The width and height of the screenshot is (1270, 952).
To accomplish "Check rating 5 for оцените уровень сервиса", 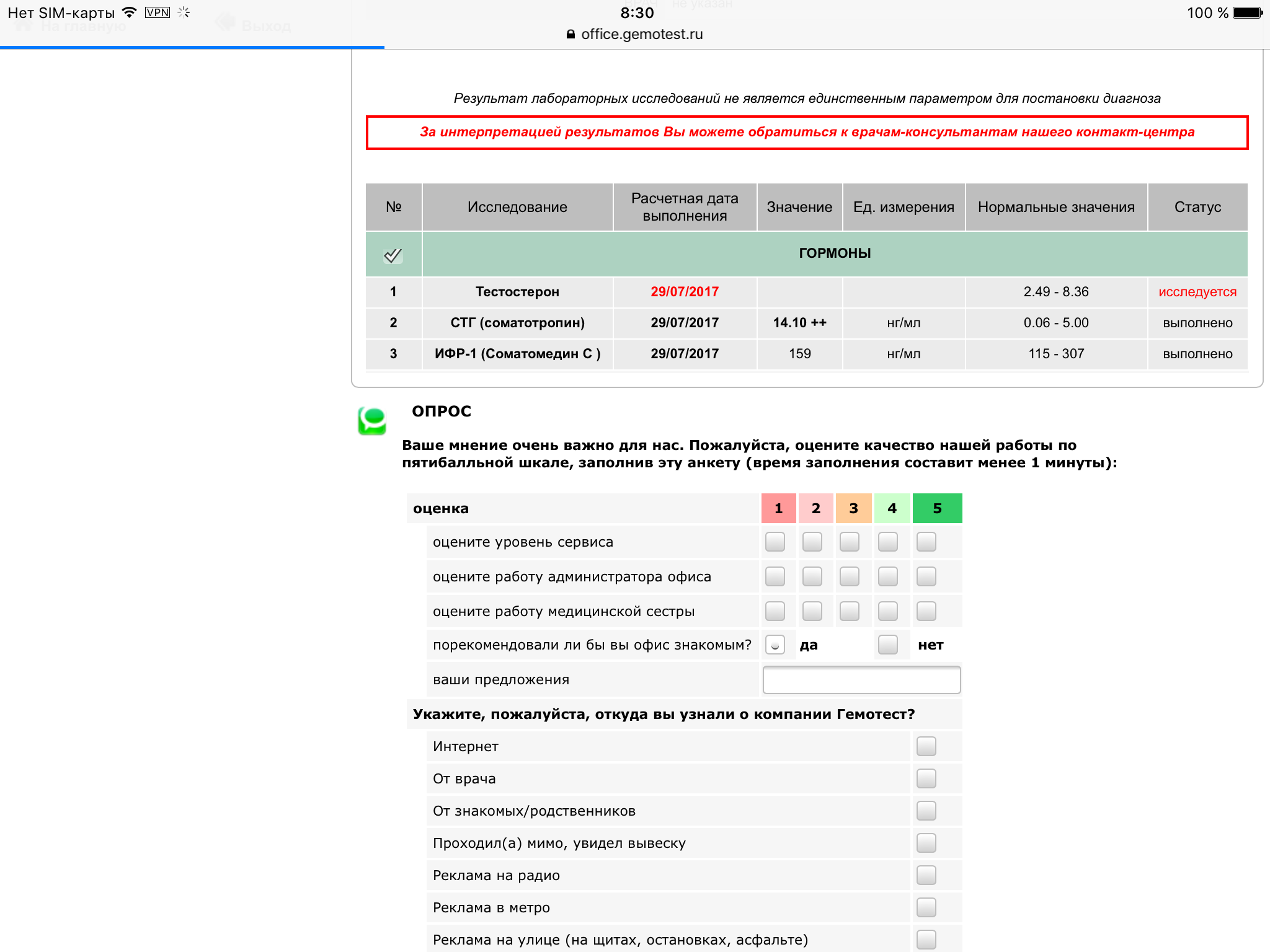I will pyautogui.click(x=925, y=541).
